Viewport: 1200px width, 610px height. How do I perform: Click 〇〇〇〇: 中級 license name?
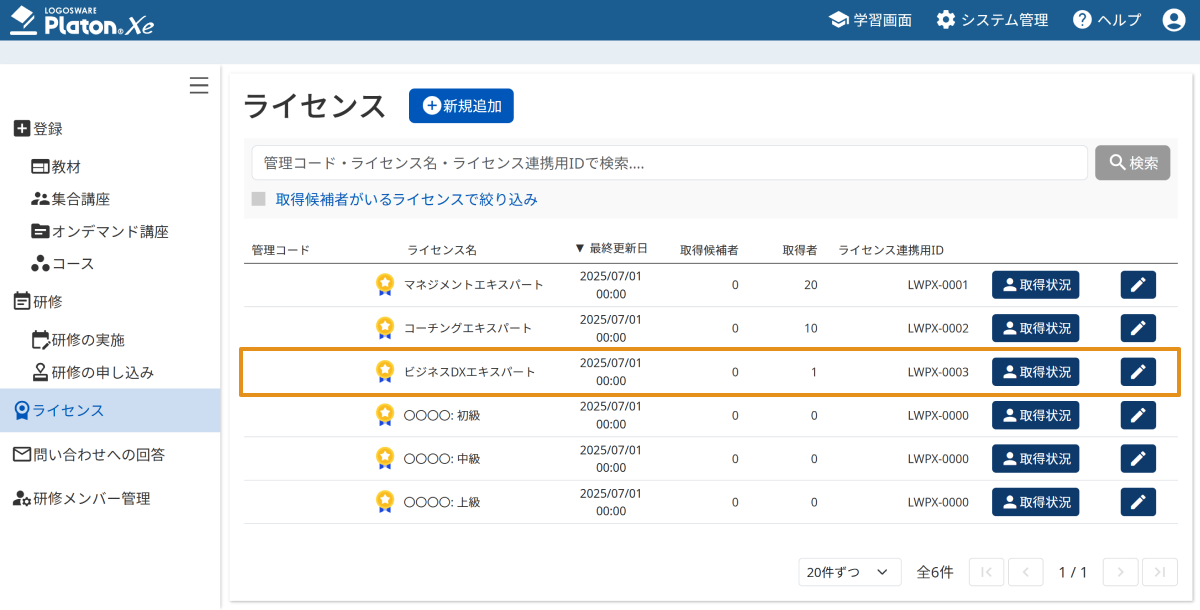click(x=442, y=459)
